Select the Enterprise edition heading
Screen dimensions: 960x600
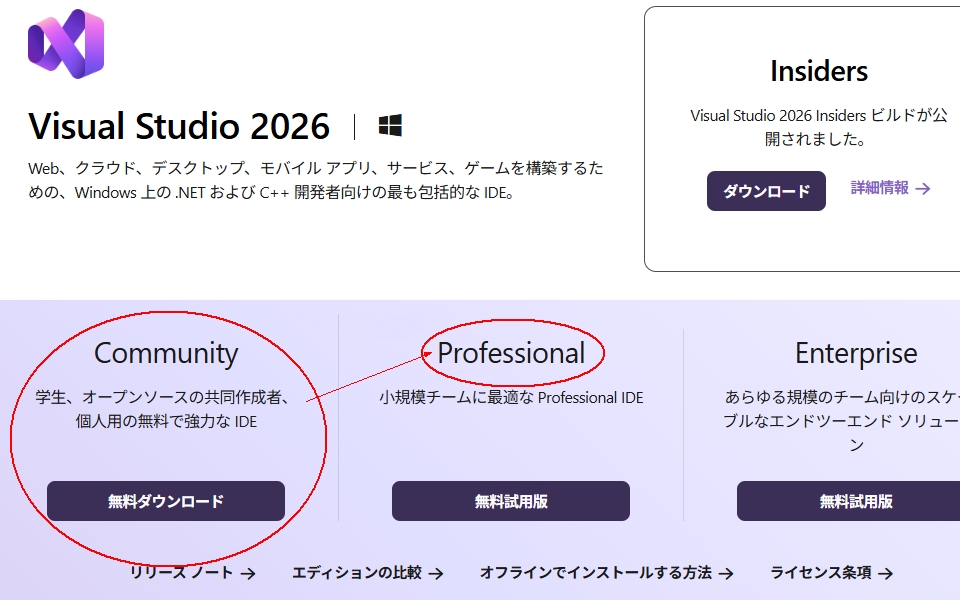[x=855, y=353]
